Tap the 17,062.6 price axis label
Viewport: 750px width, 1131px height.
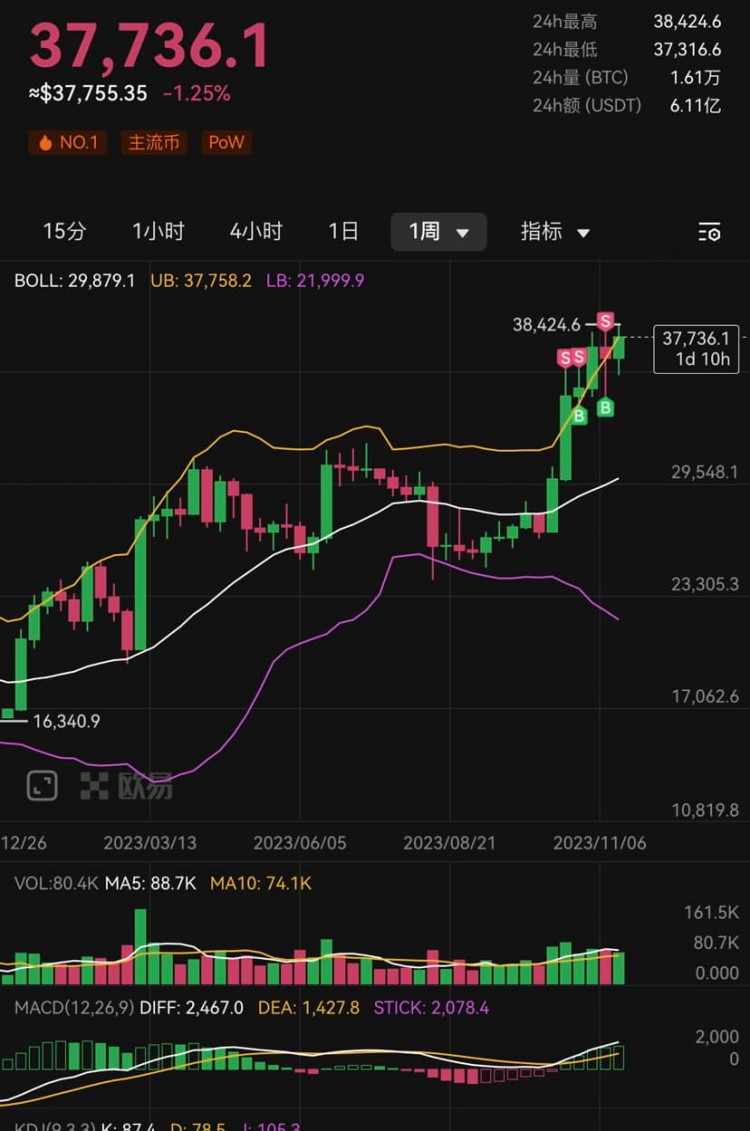pyautogui.click(x=705, y=697)
